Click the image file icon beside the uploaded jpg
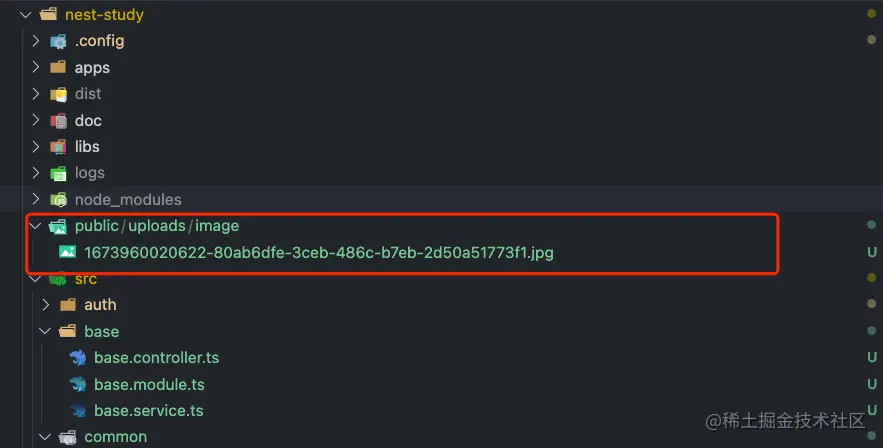Image resolution: width=883 pixels, height=448 pixels. tap(68, 252)
